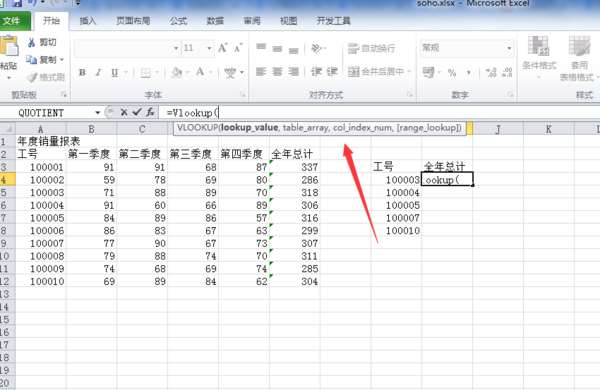Toggle Bold formatting

click(x=82, y=72)
